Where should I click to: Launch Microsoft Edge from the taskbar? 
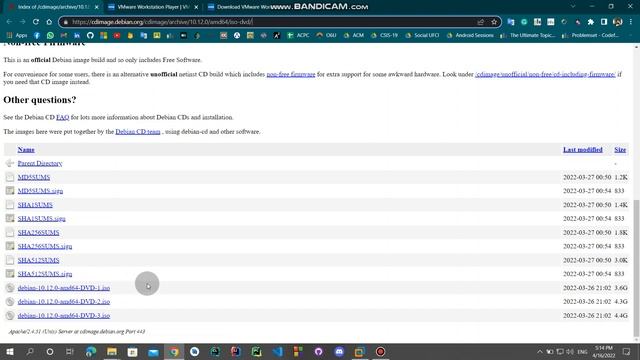pos(91,351)
